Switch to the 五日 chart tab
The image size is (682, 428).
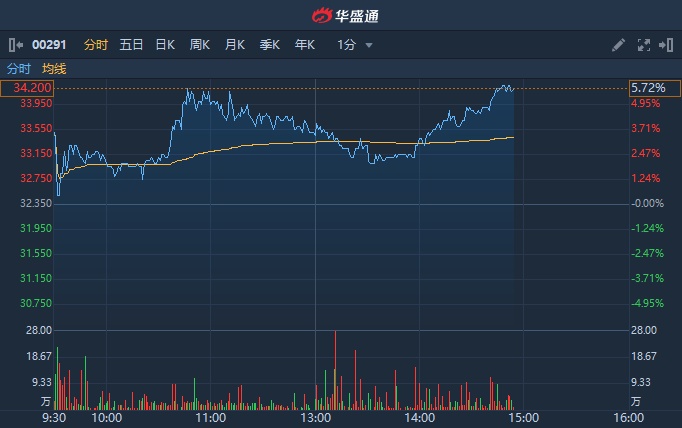pos(131,45)
